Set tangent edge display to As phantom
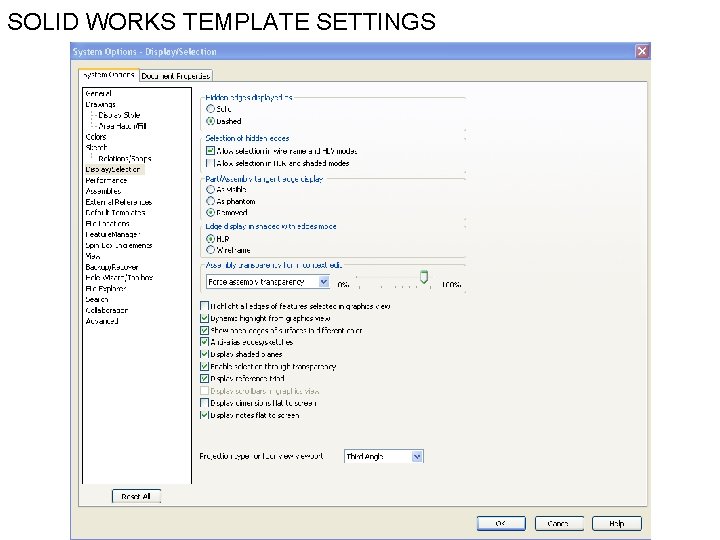Viewport: 720px width, 540px height. coord(210,201)
